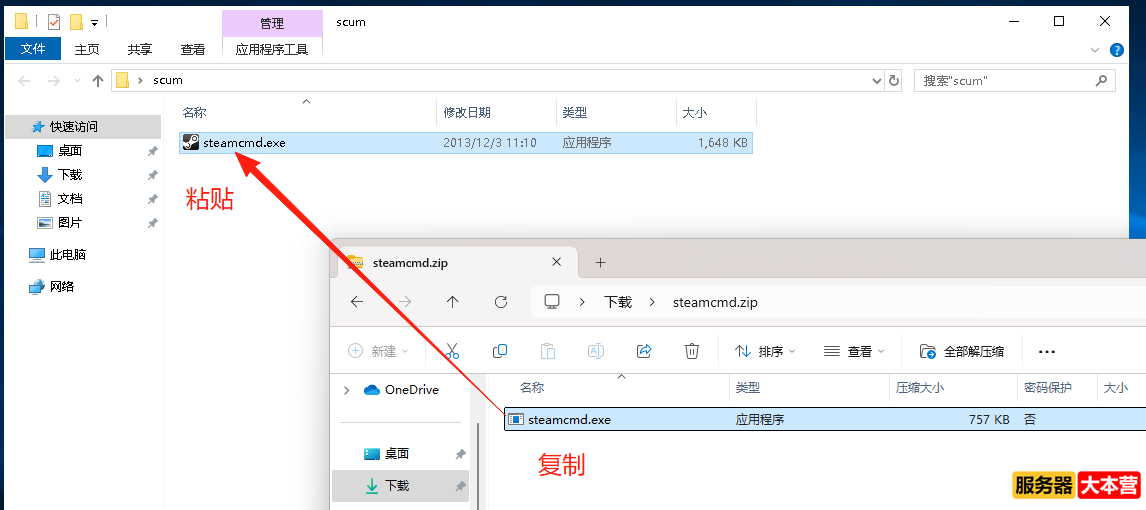The height and width of the screenshot is (510, 1146).
Task: Sort by 压缩大小 column header
Action: pyautogui.click(x=919, y=388)
